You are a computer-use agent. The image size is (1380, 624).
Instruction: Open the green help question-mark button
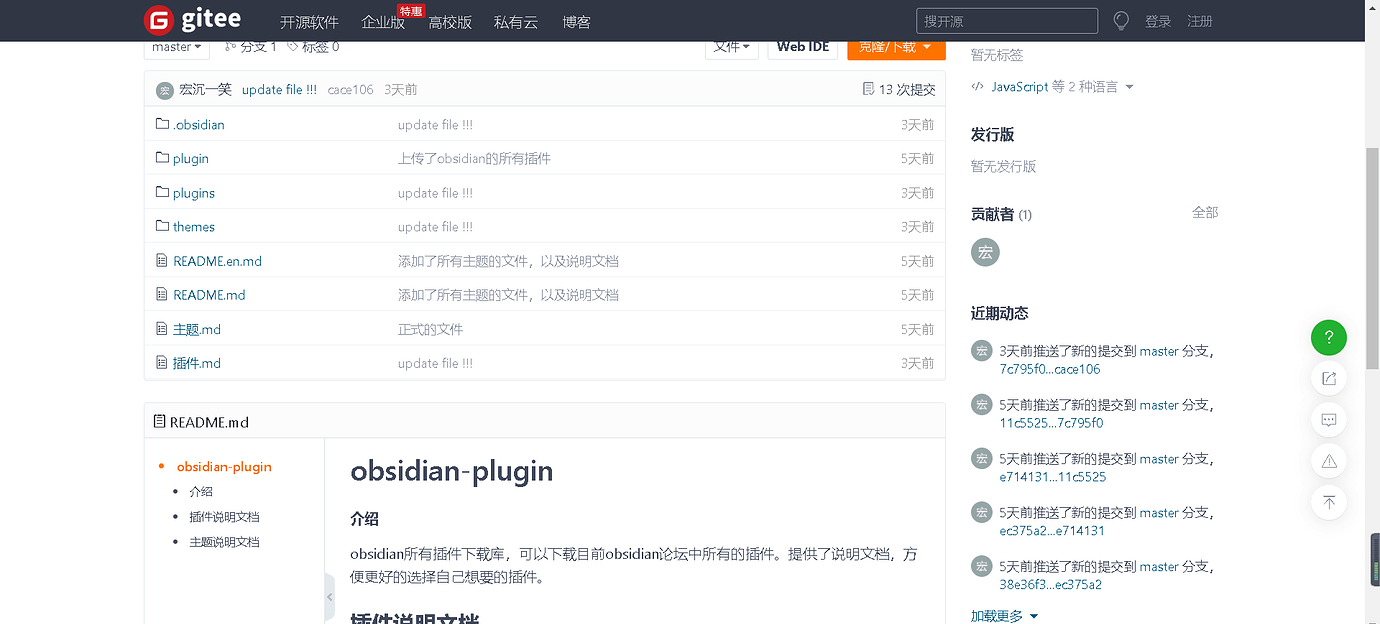(1329, 337)
